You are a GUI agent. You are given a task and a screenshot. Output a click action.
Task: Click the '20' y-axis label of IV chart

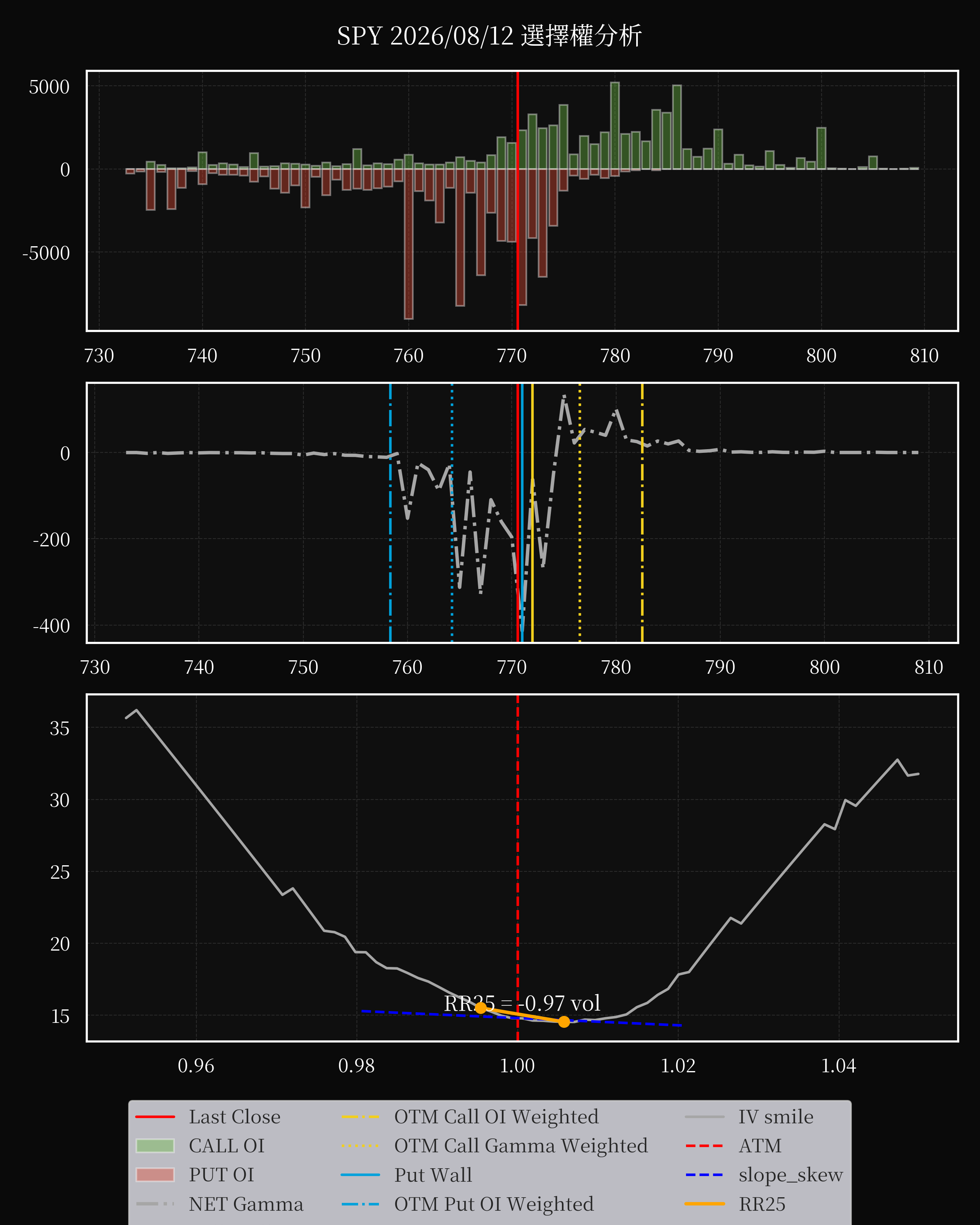(60, 944)
